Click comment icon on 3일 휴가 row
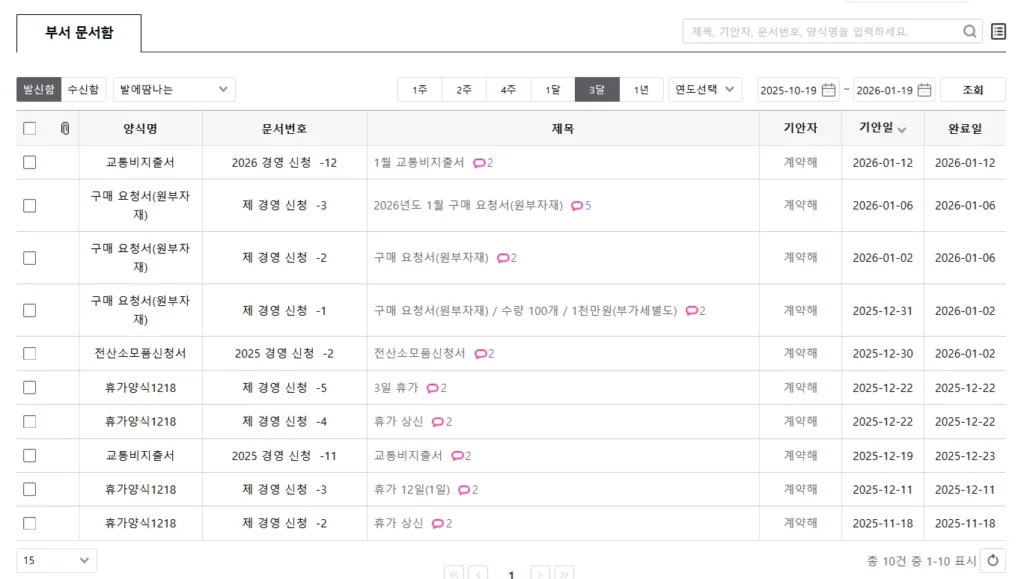Screen dimensions: 1024x579 coord(432,388)
